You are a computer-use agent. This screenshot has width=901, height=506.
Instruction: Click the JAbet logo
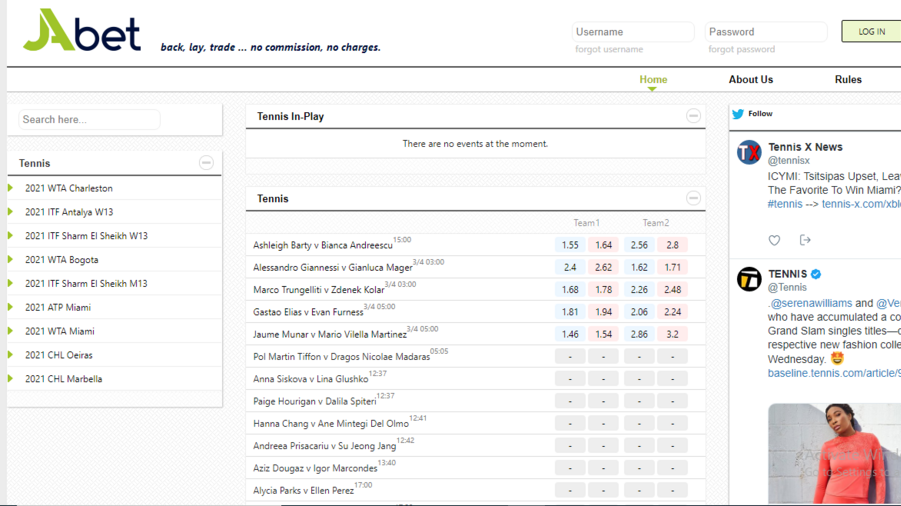(x=82, y=31)
